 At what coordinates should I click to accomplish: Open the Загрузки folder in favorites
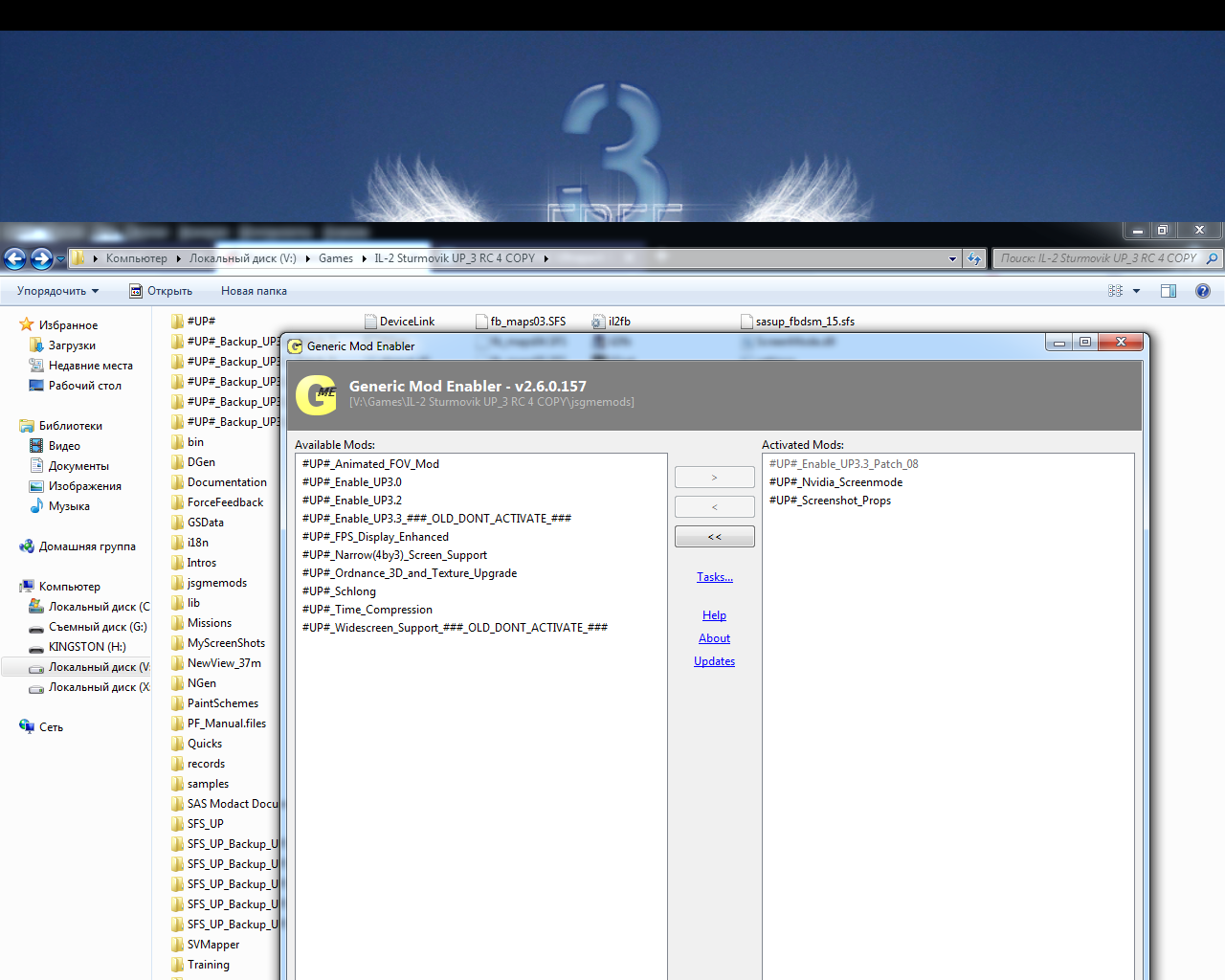(72, 345)
